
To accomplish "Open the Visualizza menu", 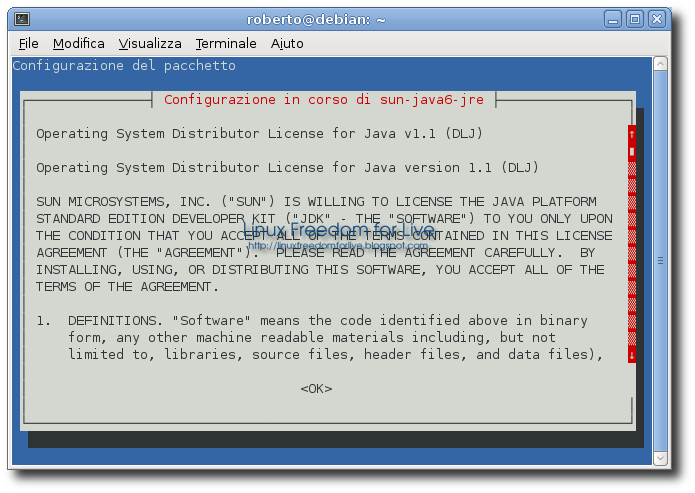I will point(150,43).
